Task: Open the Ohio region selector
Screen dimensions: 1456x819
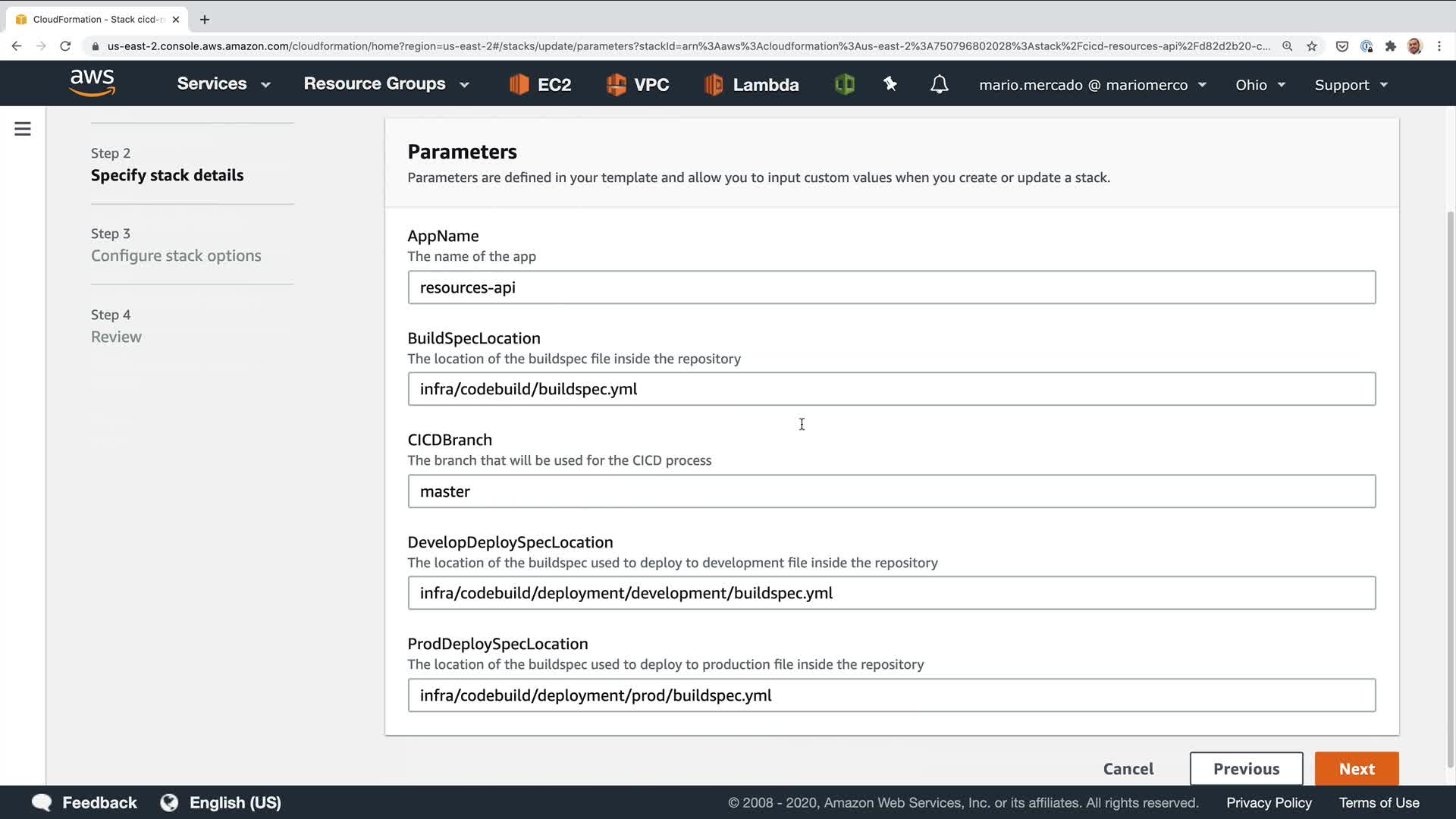Action: coord(1260,85)
